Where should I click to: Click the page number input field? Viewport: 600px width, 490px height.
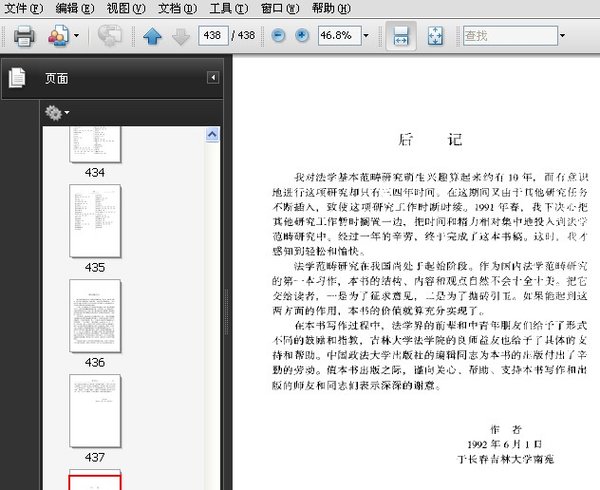[x=212, y=37]
